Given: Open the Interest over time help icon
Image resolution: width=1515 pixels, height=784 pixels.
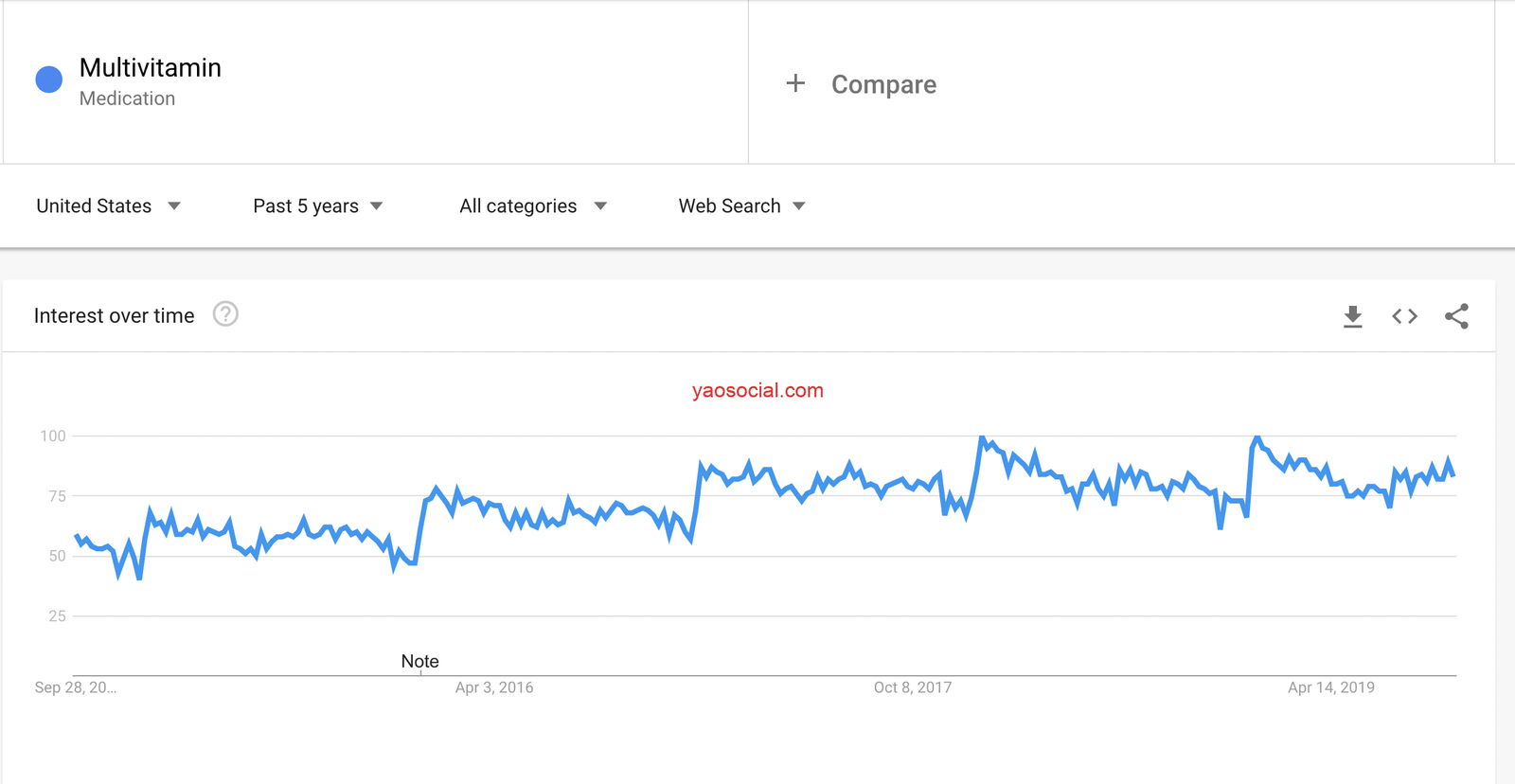Looking at the screenshot, I should point(225,314).
